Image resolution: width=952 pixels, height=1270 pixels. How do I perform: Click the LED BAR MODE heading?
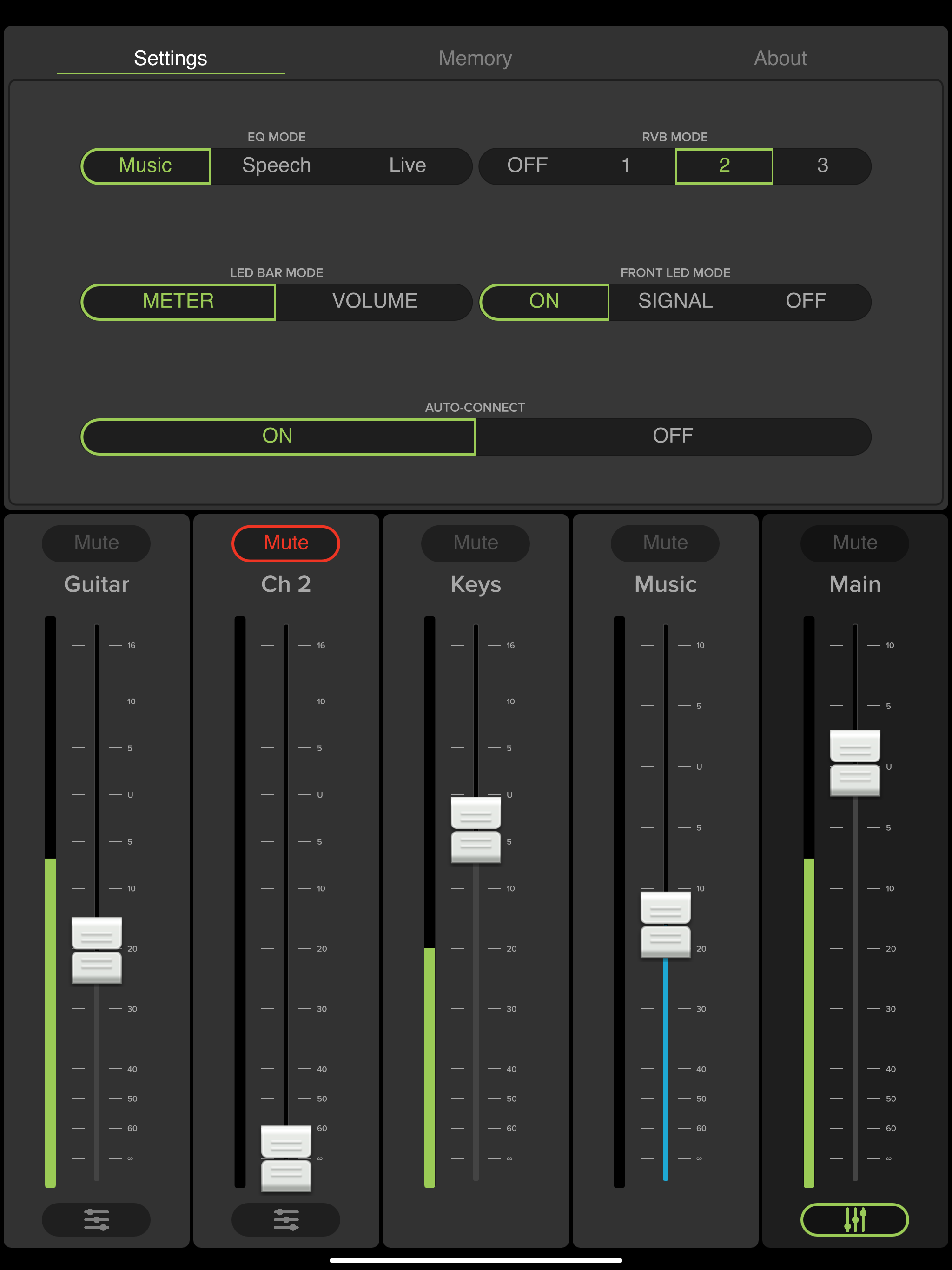[x=276, y=273]
